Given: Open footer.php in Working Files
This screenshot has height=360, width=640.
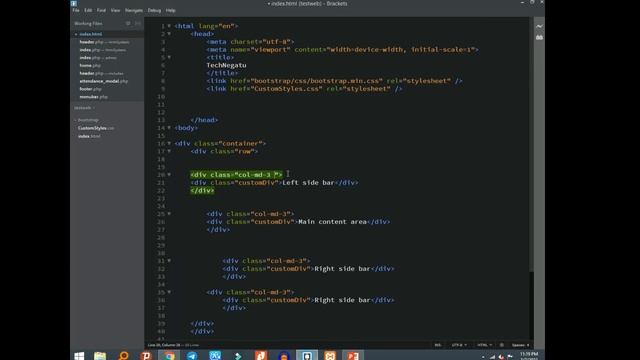Looking at the screenshot, I should (90, 89).
